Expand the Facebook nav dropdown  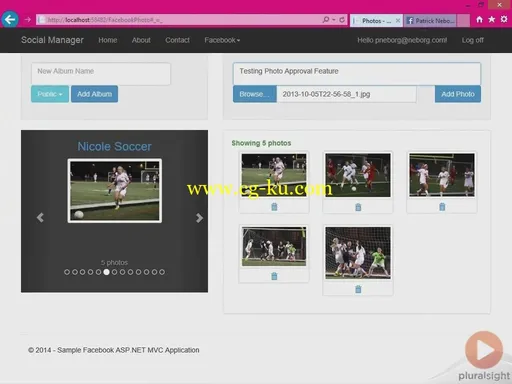point(222,40)
